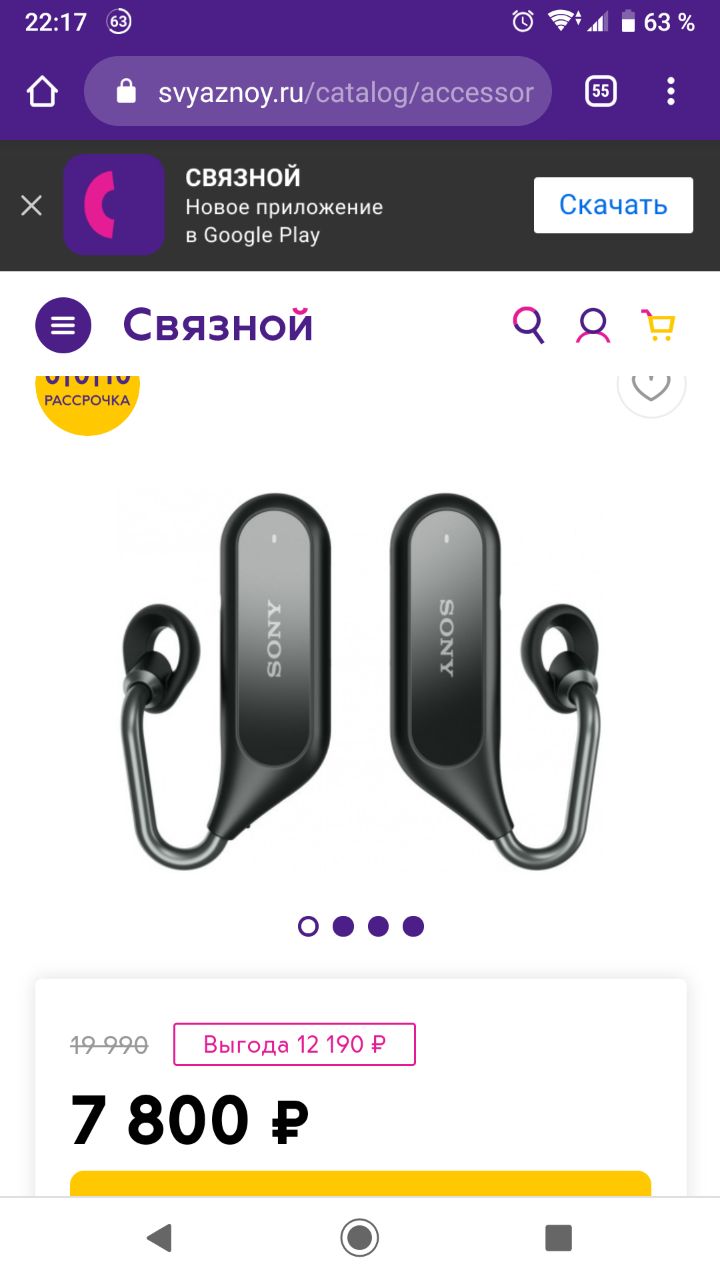Open the hamburger site menu

[63, 325]
